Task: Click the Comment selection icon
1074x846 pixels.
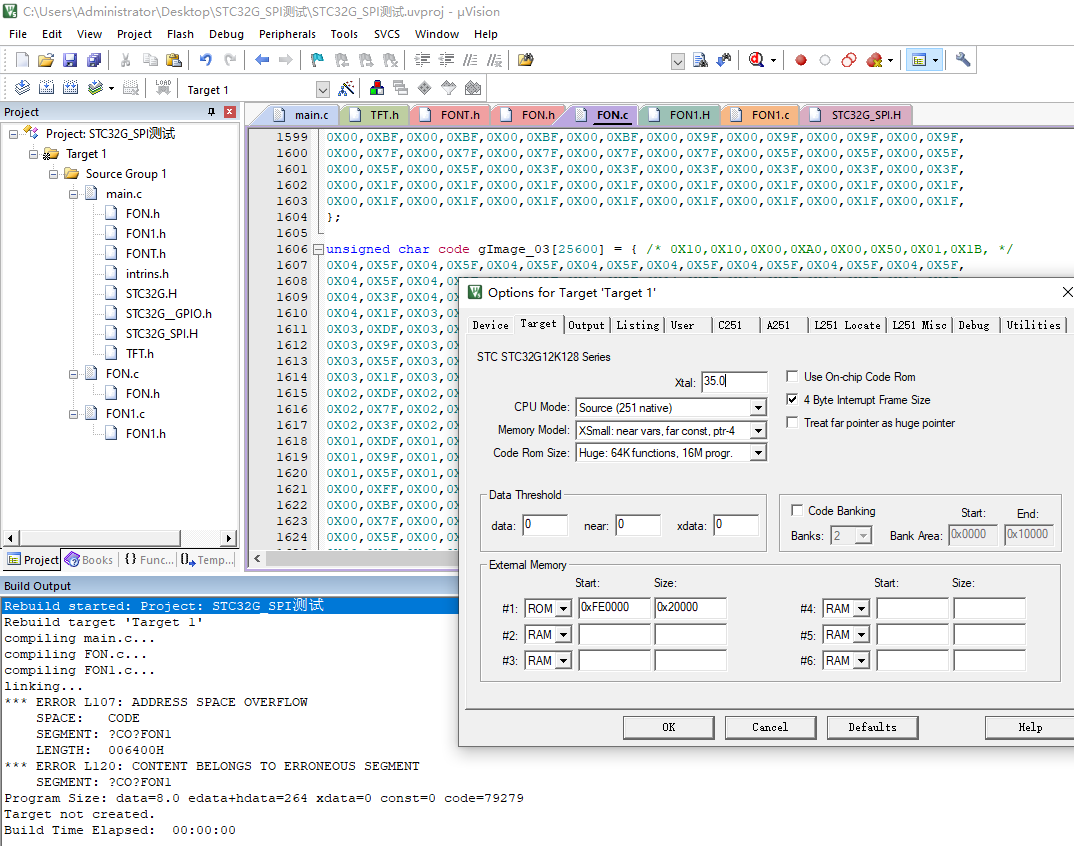Action: (470, 60)
